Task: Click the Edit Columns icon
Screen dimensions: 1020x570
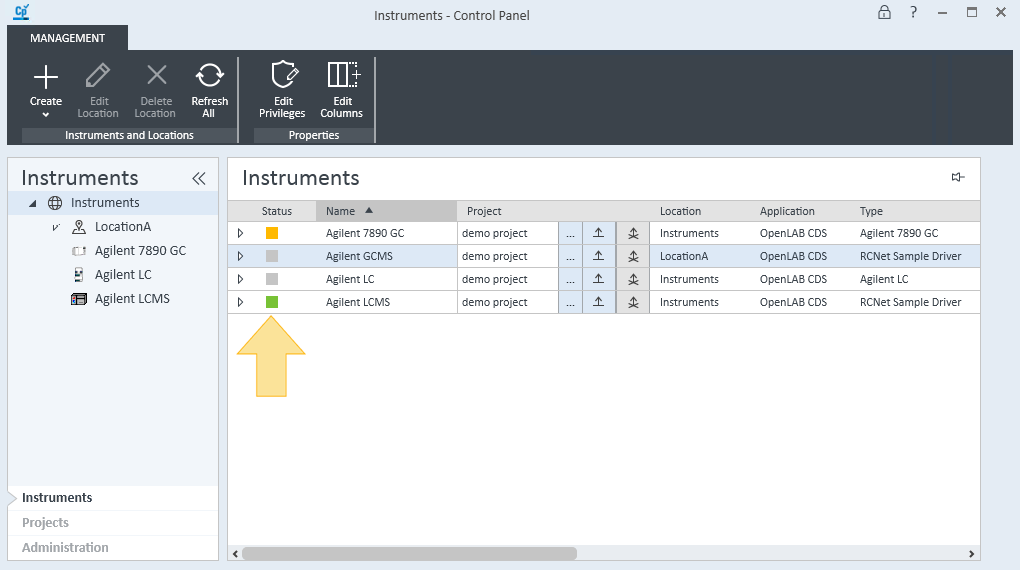Action: click(343, 75)
